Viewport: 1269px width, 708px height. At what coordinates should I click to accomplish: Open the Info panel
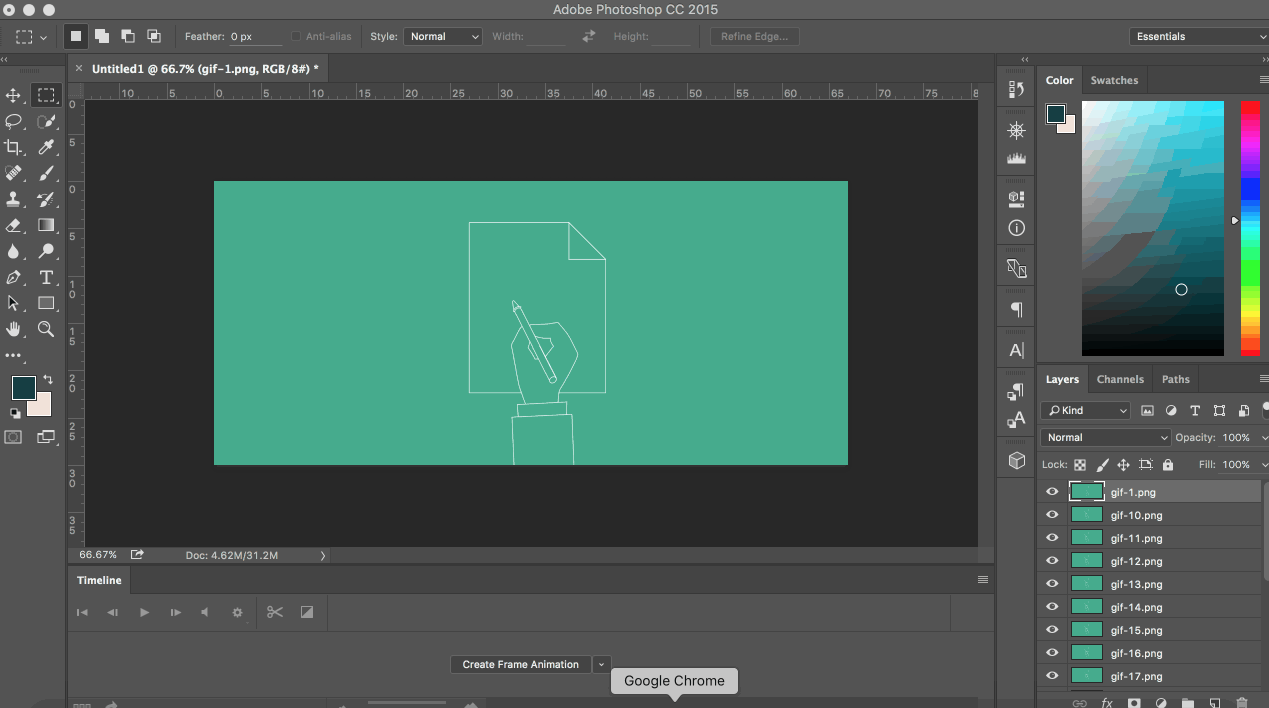coord(1015,228)
